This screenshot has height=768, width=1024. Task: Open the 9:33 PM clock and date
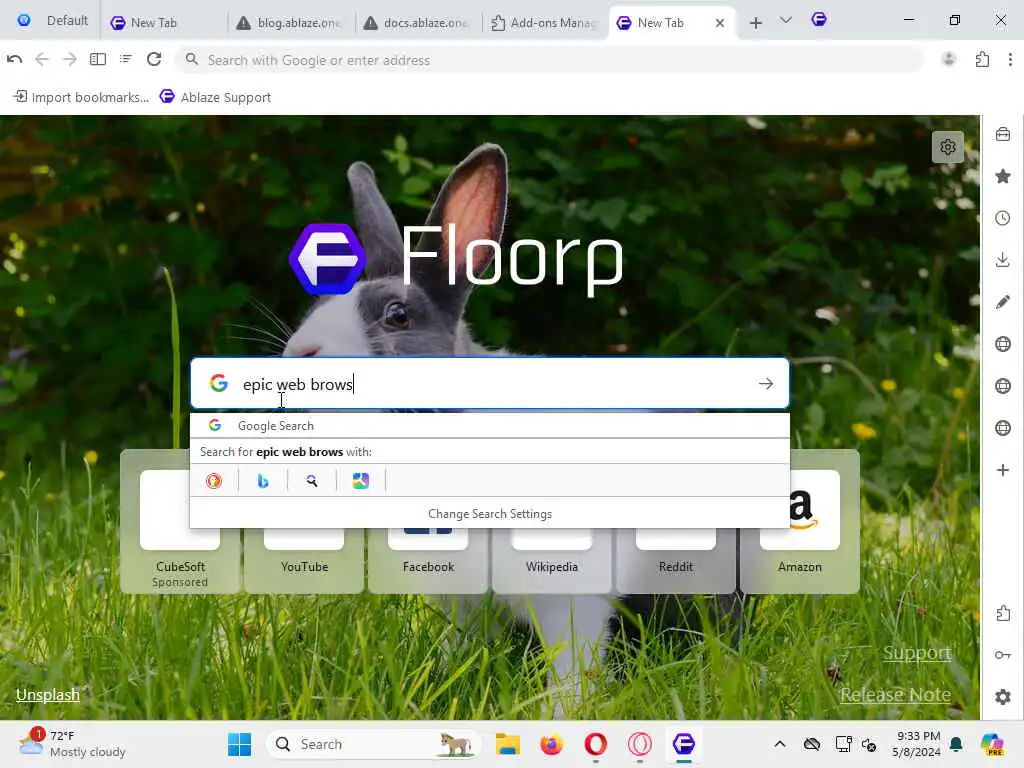click(918, 744)
